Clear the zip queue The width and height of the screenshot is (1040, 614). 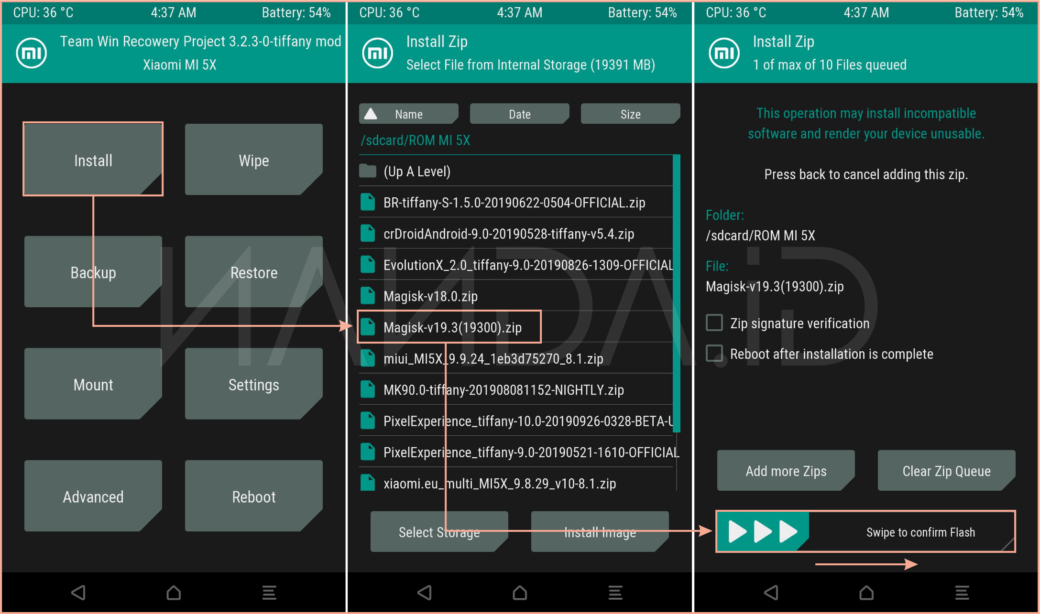pyautogui.click(x=946, y=471)
